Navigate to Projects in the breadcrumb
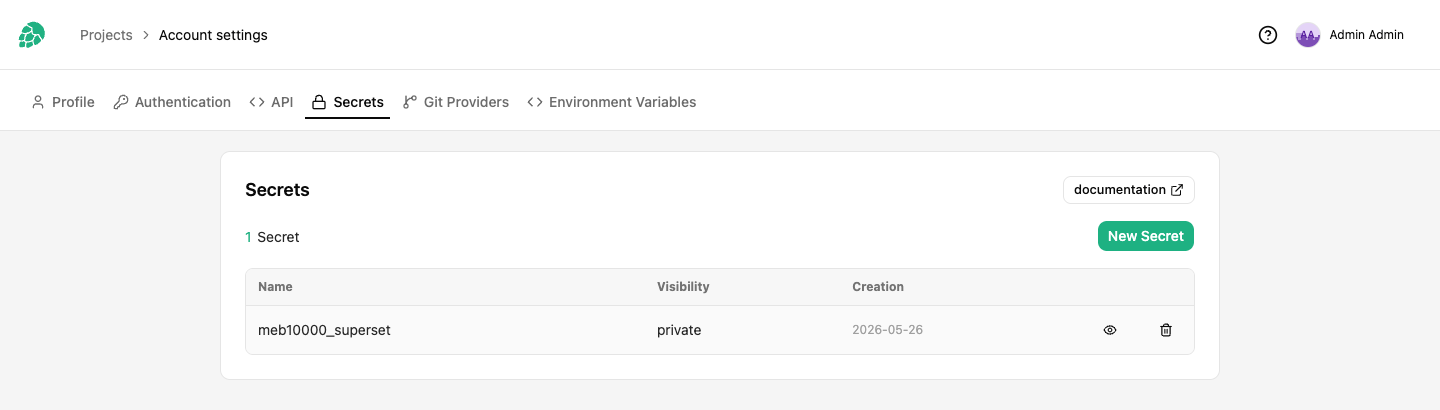Viewport: 1440px width, 410px height. coord(106,35)
